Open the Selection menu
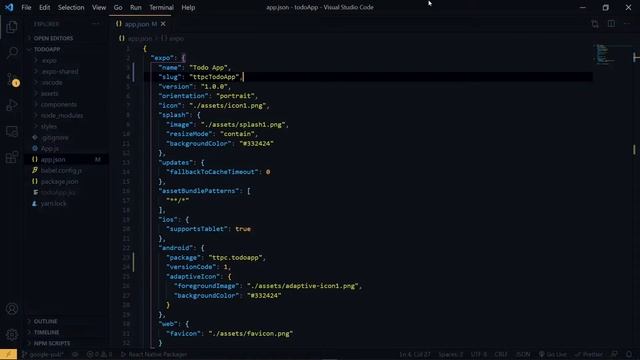Screen dimensions: 640x360 coord(71,7)
